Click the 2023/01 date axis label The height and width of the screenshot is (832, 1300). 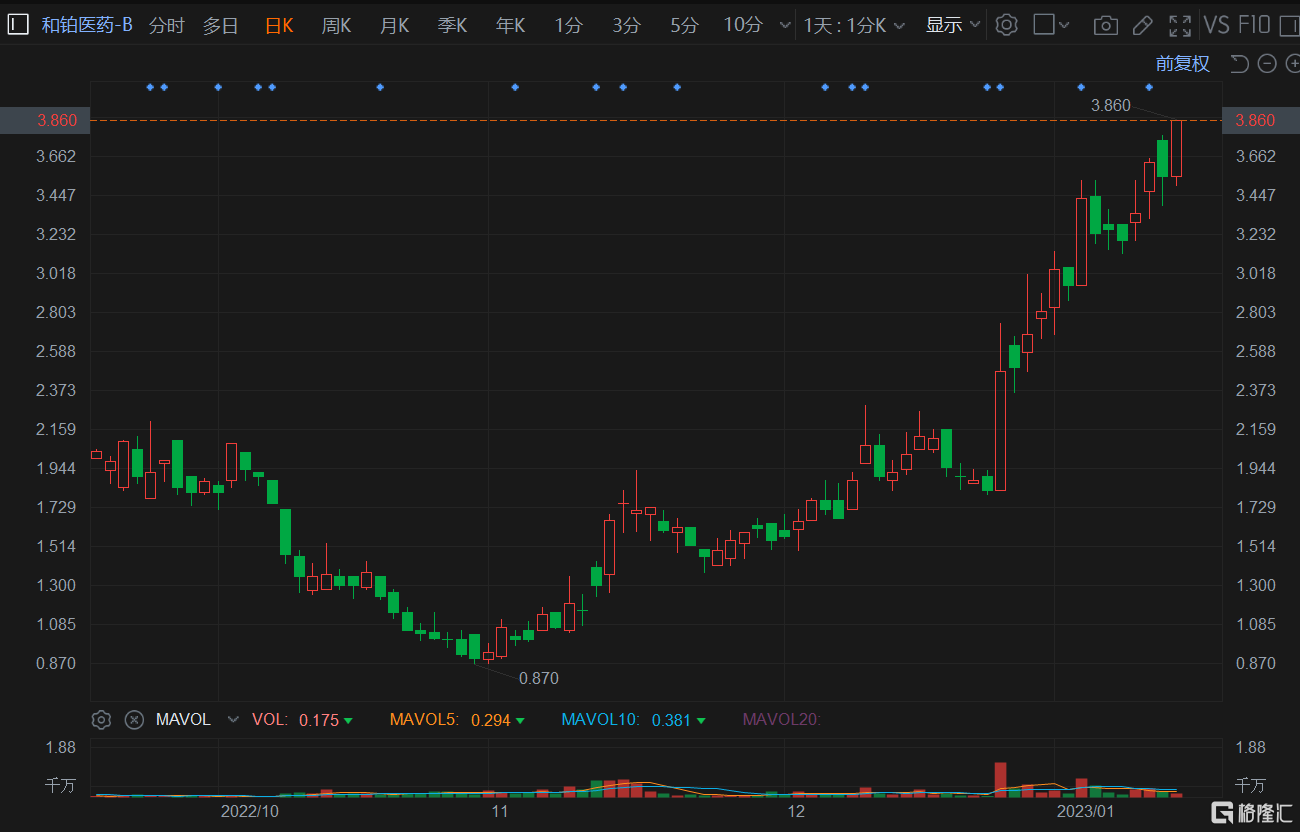tap(1085, 811)
